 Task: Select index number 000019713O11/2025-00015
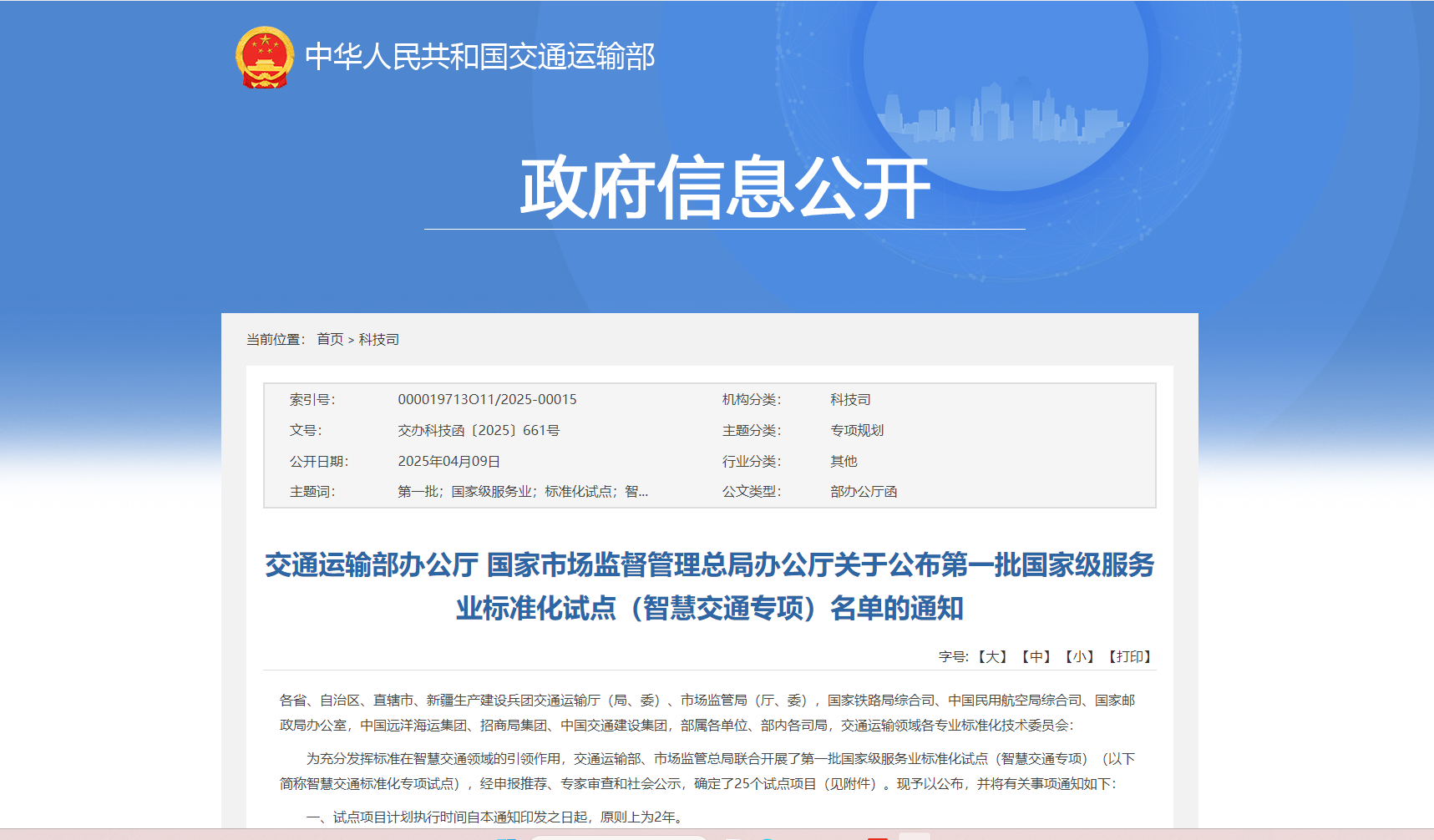pos(487,399)
